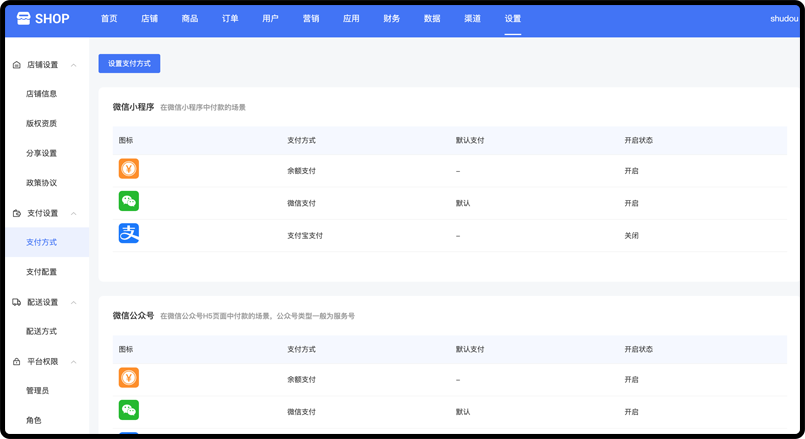Open the 渠道 top menu

click(x=472, y=18)
